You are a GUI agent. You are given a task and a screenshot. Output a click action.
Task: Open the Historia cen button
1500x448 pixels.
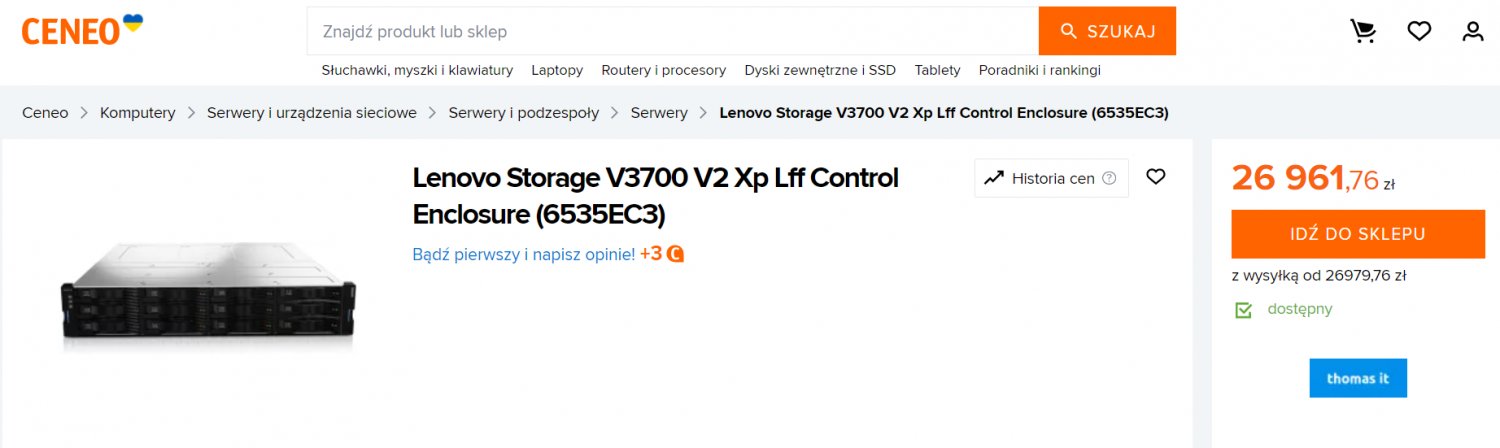(1052, 178)
